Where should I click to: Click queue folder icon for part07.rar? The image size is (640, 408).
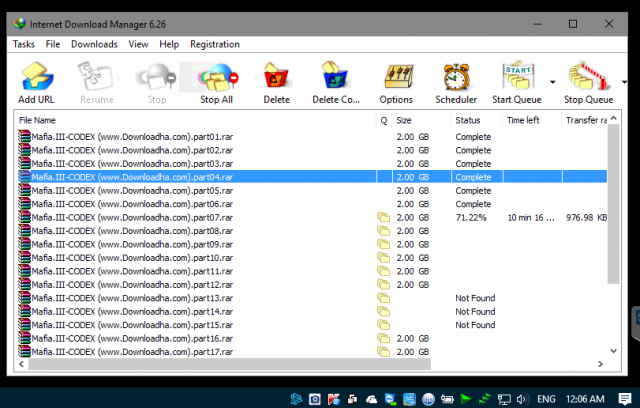(x=382, y=217)
